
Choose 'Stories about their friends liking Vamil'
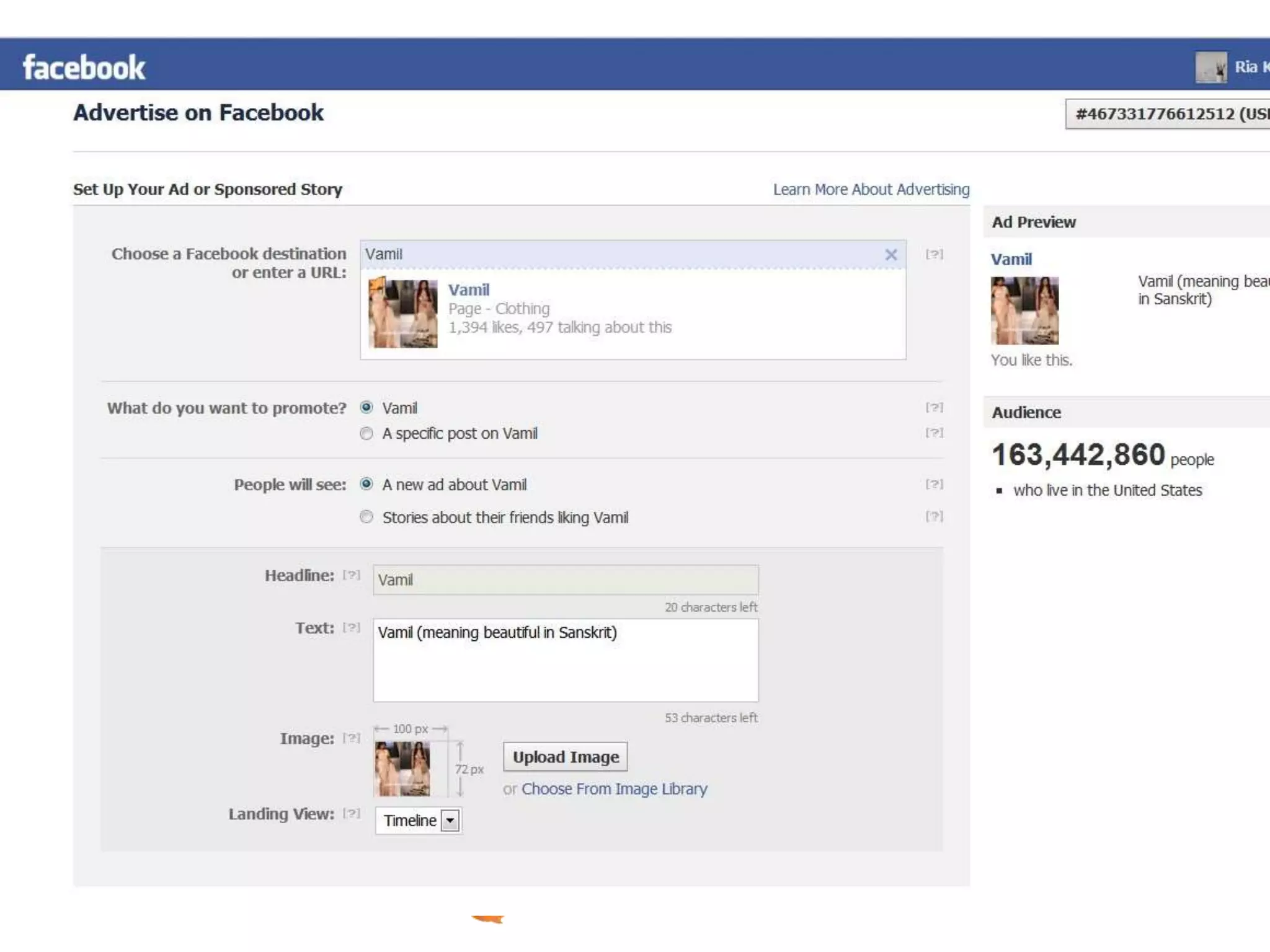click(x=366, y=517)
